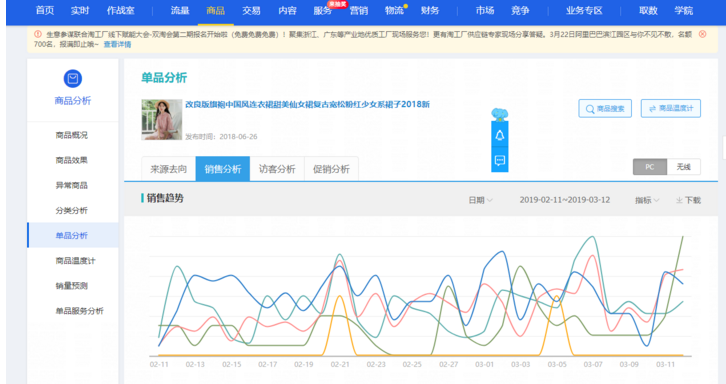Image resolution: width=726 pixels, height=384 pixels.
Task: Switch to 来源去向 tab
Action: click(169, 169)
